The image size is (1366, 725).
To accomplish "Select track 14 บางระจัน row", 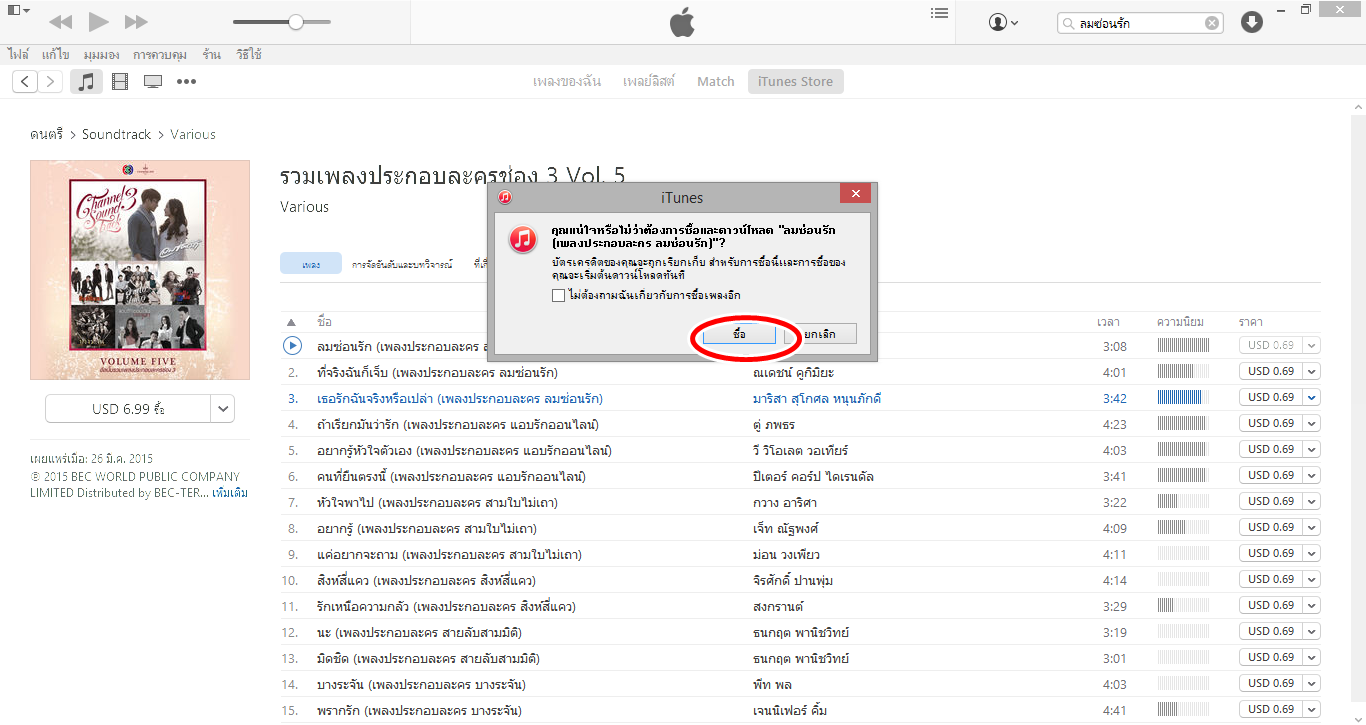I will point(800,684).
